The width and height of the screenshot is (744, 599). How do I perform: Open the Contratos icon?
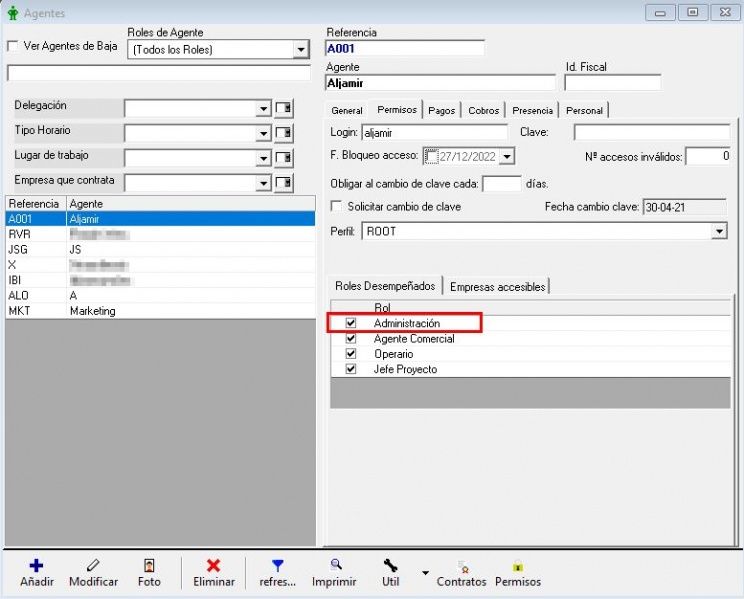coord(461,566)
